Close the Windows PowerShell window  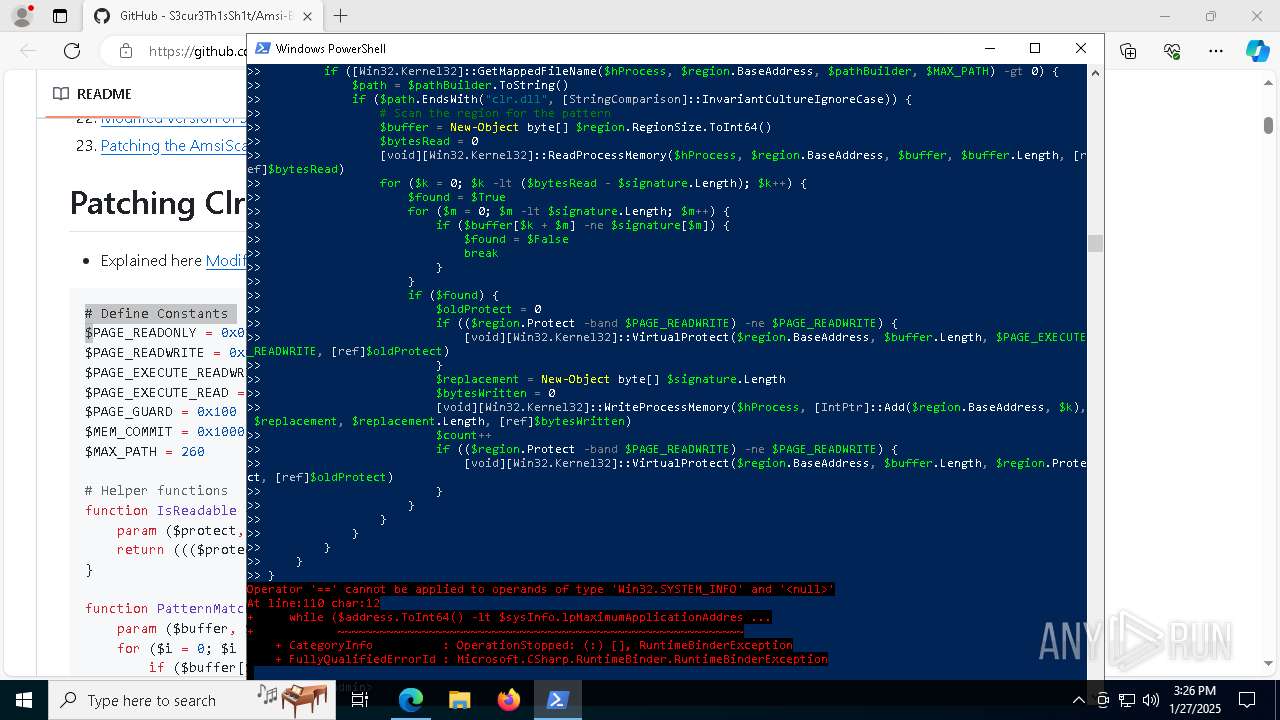pos(1080,48)
